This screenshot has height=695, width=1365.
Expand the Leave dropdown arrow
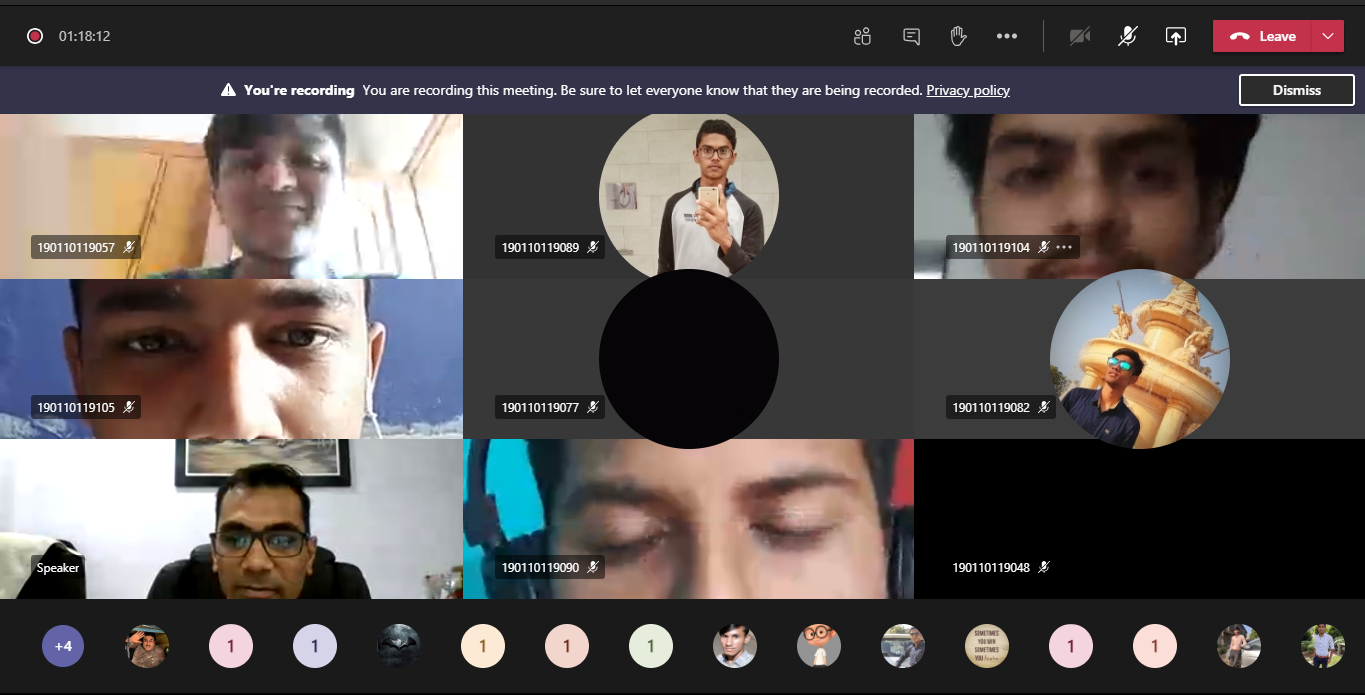1327,36
